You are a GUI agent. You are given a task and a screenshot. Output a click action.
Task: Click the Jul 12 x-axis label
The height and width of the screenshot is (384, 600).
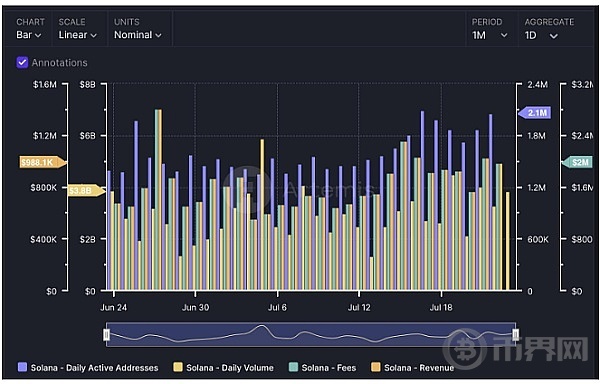359,307
